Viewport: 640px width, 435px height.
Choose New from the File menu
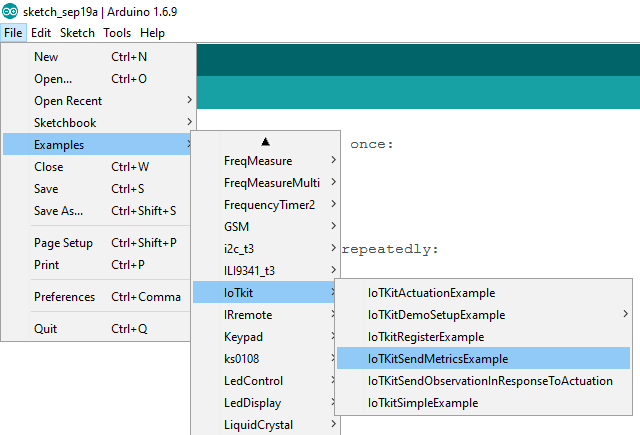98,57
